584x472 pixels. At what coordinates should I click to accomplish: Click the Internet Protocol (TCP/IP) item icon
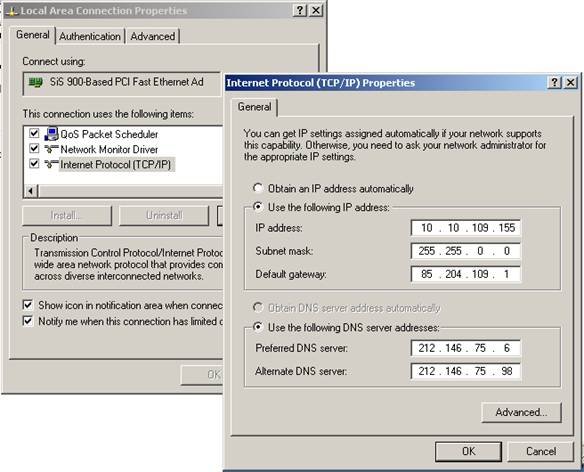51,164
